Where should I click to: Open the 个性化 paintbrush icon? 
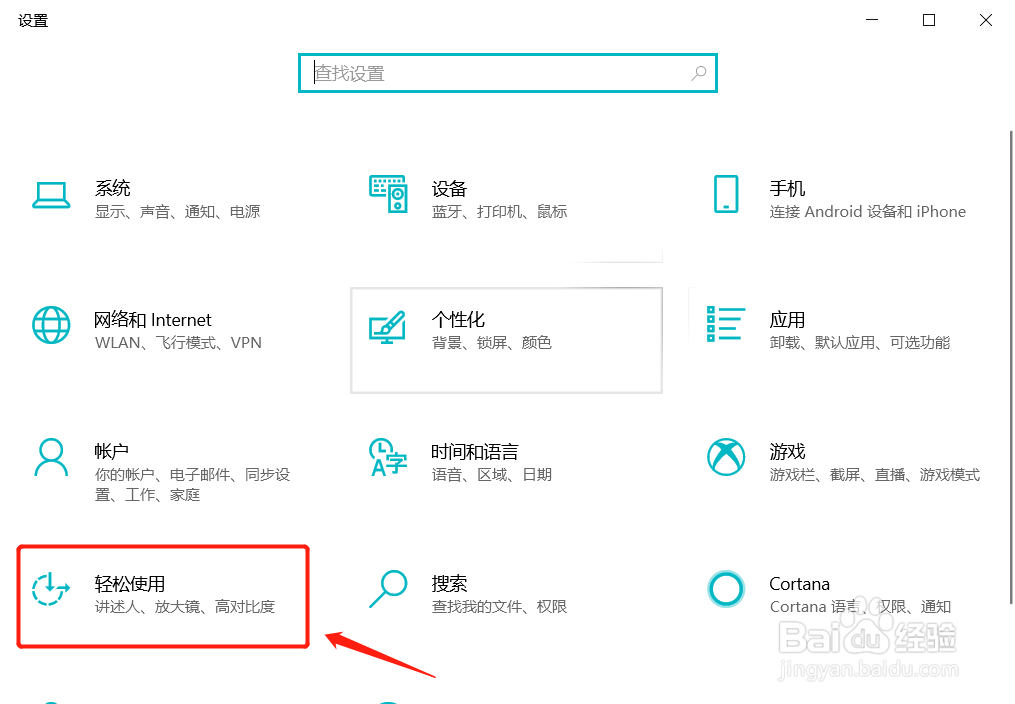tap(388, 327)
